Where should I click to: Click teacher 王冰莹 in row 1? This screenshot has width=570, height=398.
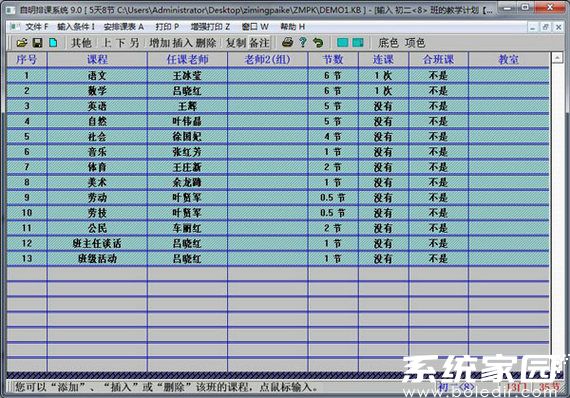click(x=187, y=76)
